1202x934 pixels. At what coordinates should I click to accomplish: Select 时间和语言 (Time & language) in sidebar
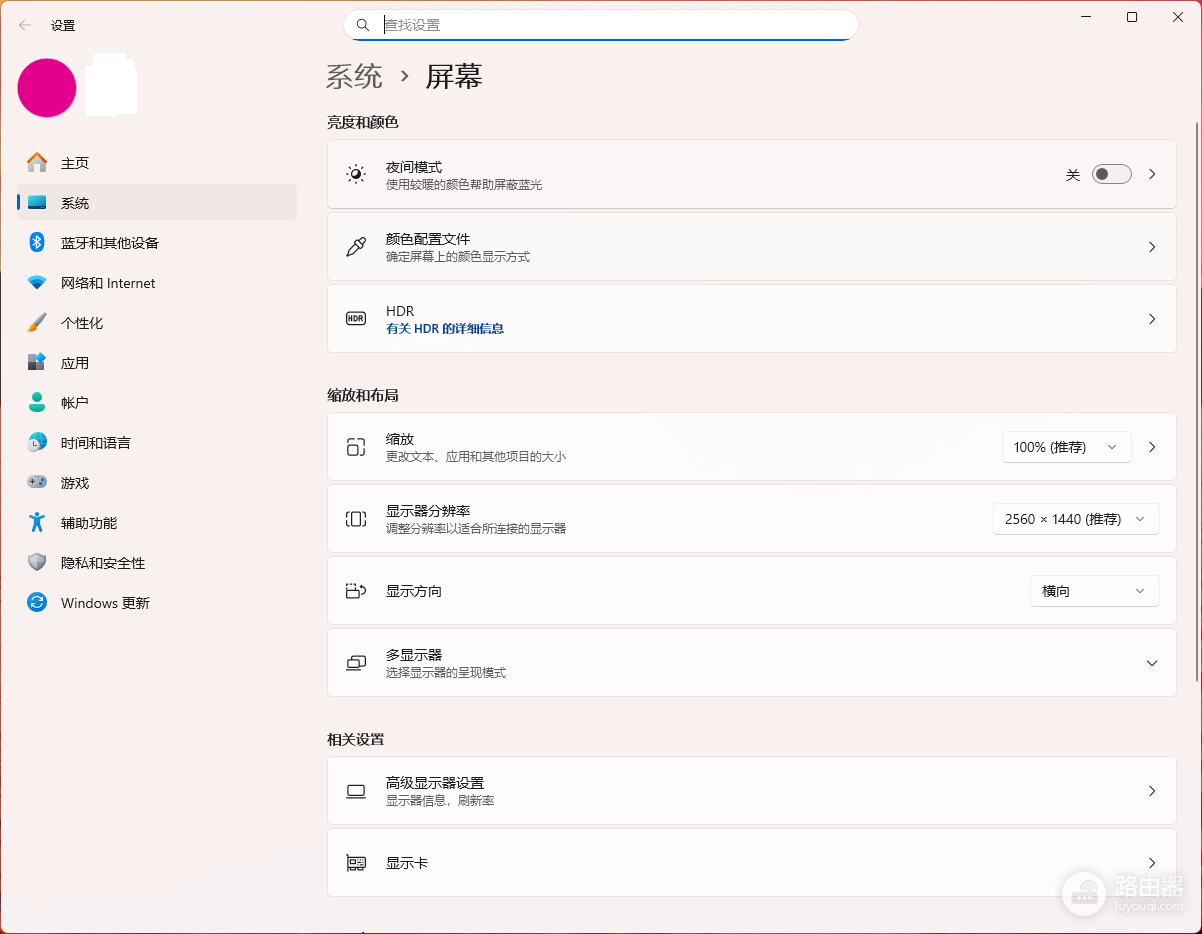pos(157,442)
